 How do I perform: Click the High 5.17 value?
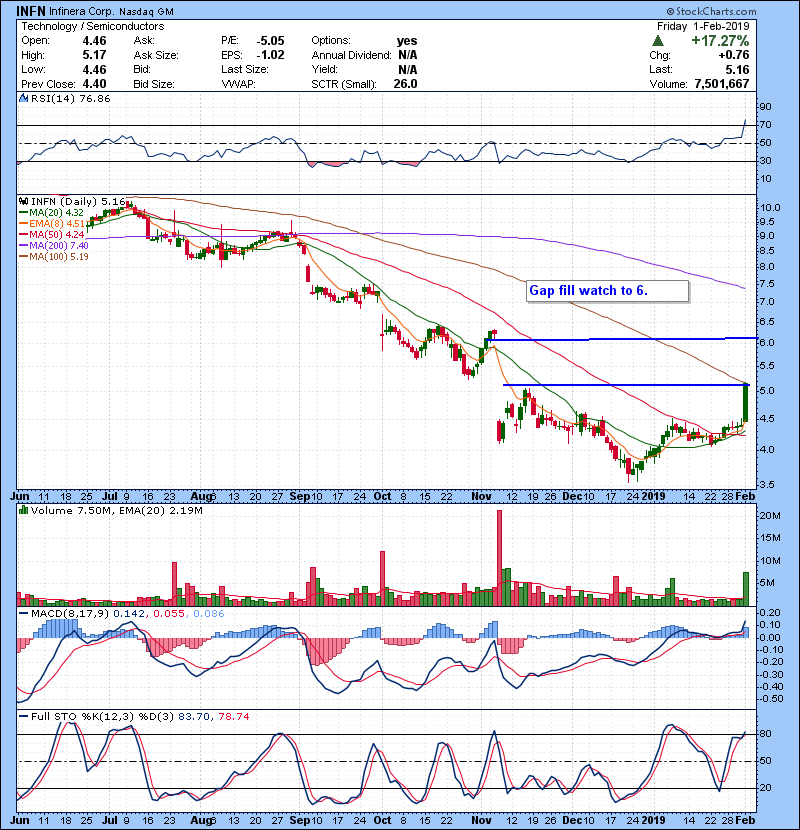pyautogui.click(x=94, y=55)
